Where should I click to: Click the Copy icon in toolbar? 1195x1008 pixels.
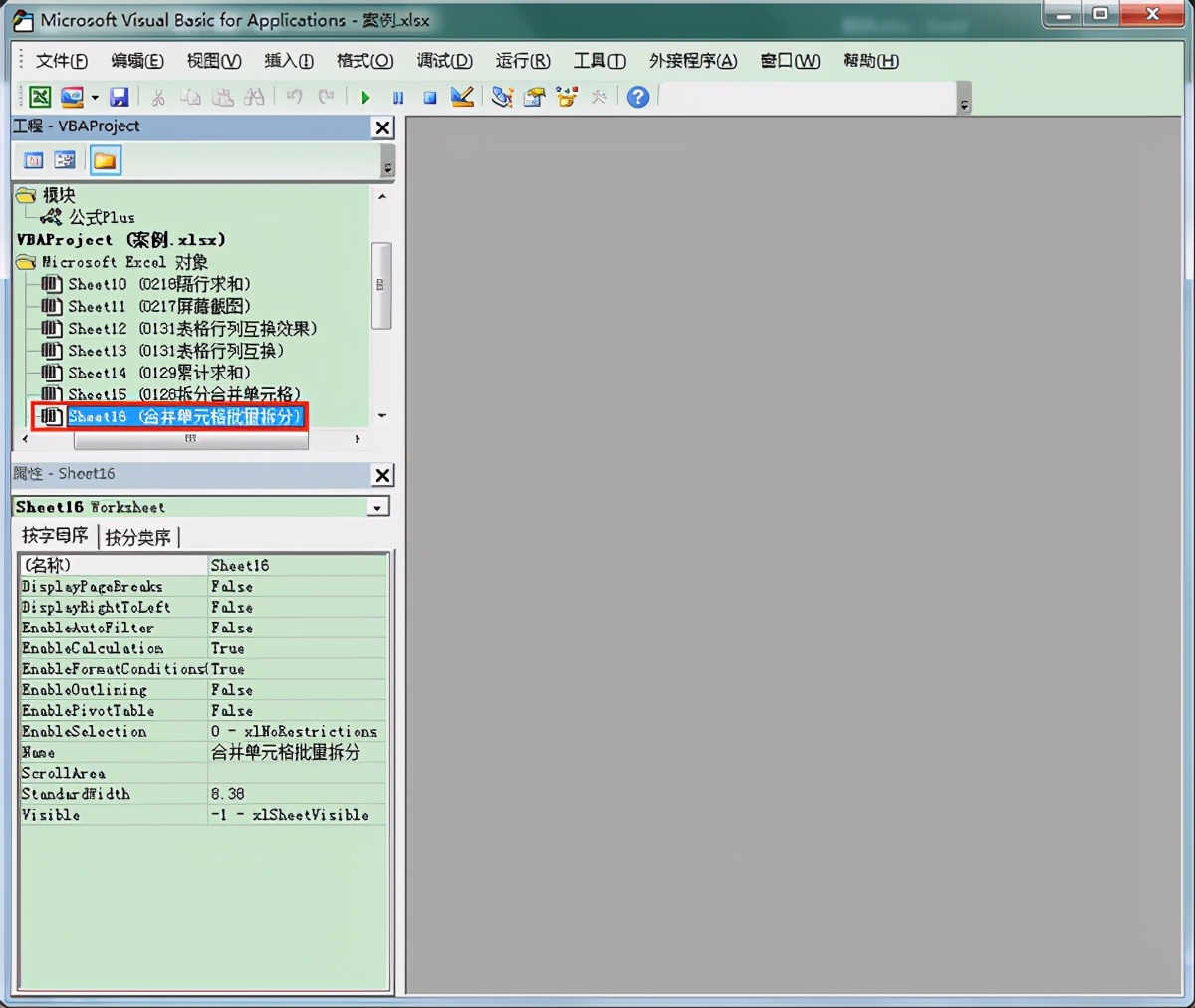[x=190, y=97]
